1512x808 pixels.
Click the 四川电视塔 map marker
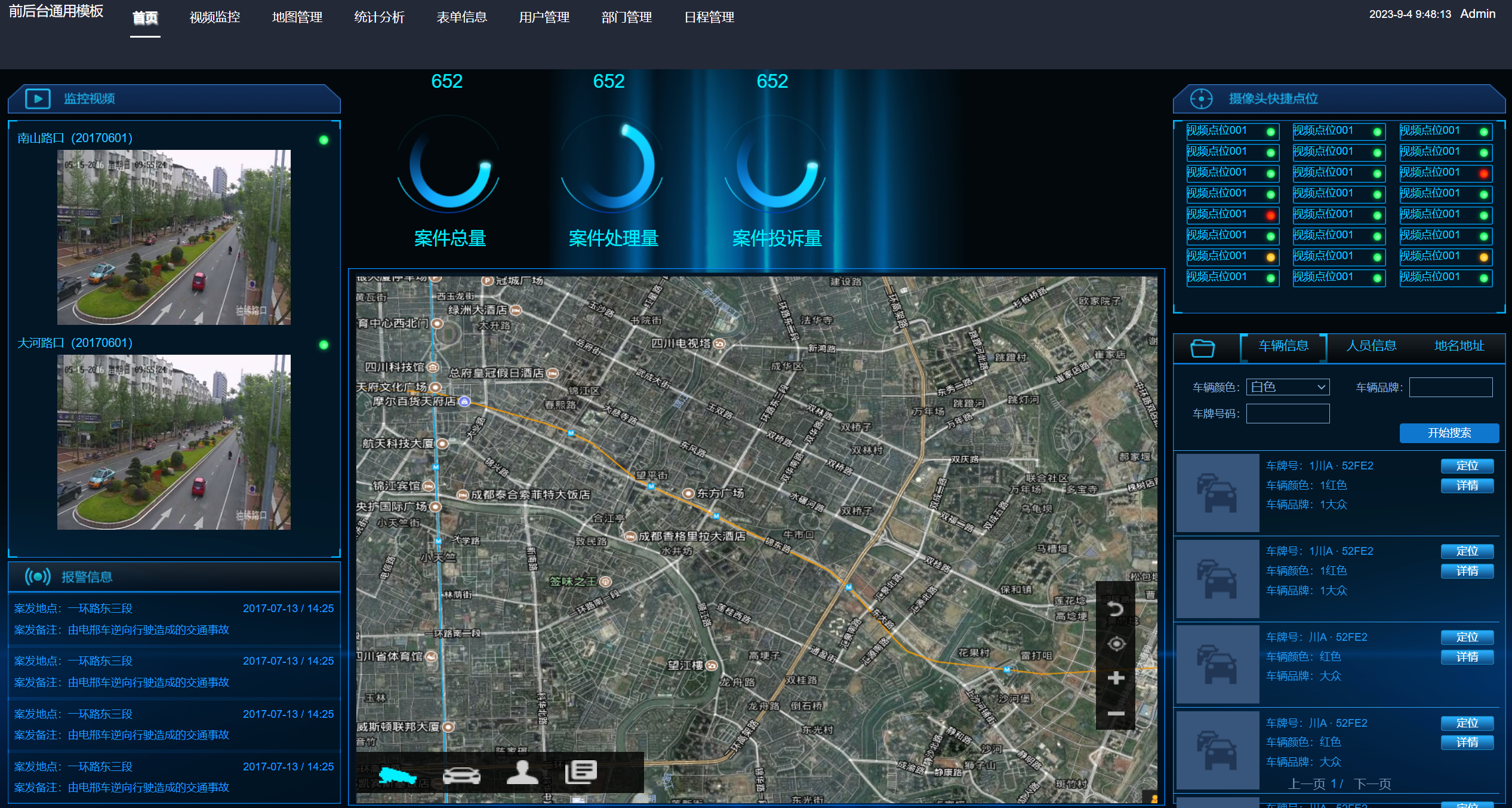[719, 343]
